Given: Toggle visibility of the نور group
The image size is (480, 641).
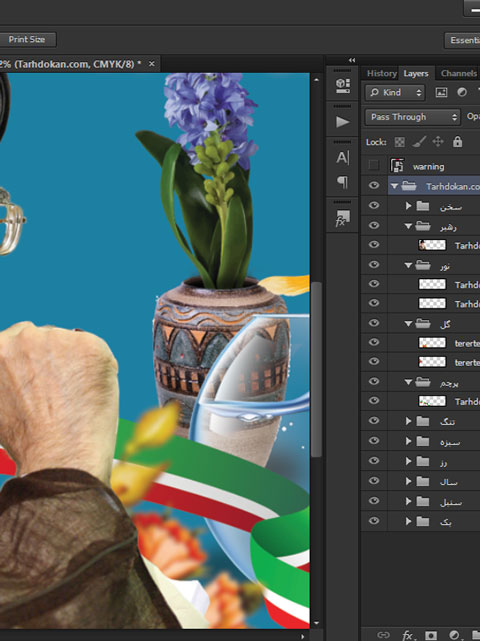Looking at the screenshot, I should click(374, 264).
